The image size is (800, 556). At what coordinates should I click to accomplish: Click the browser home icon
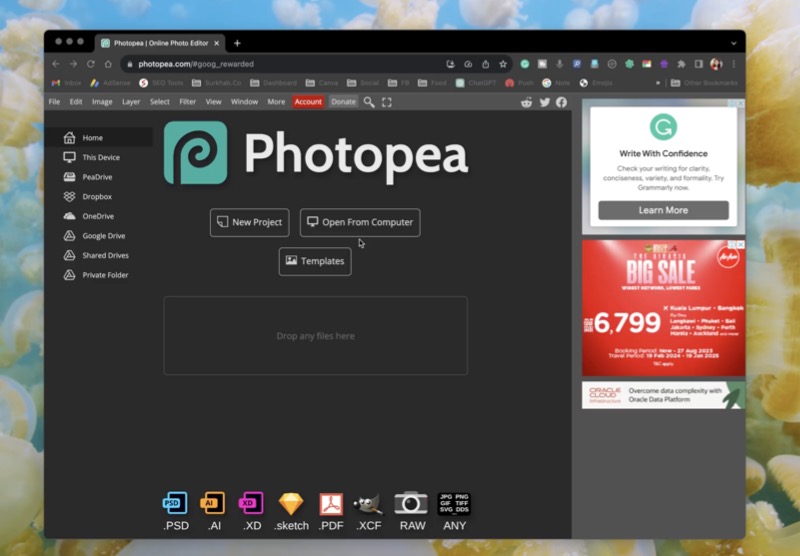click(108, 64)
